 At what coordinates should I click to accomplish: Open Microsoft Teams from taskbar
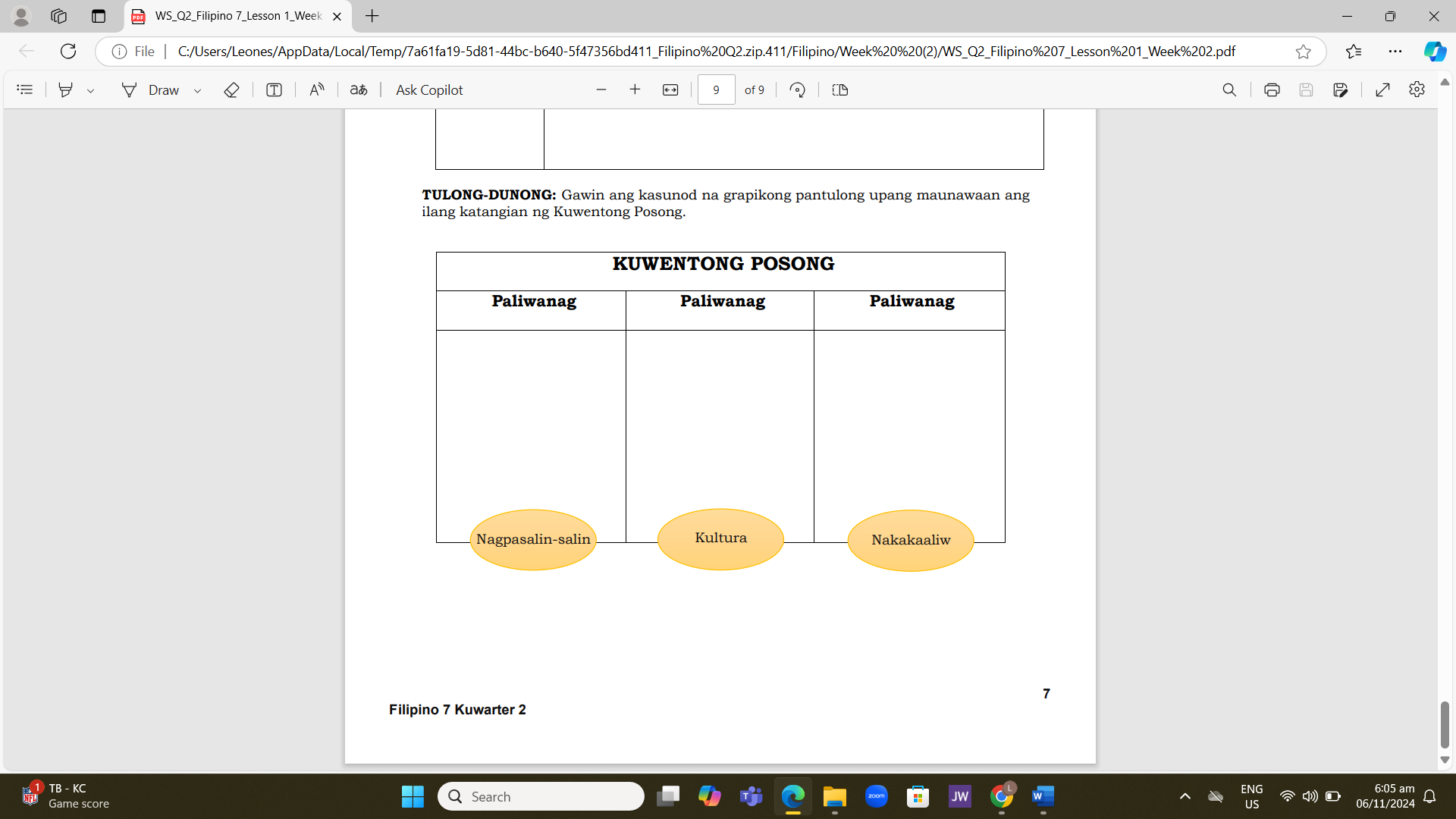pos(752,796)
